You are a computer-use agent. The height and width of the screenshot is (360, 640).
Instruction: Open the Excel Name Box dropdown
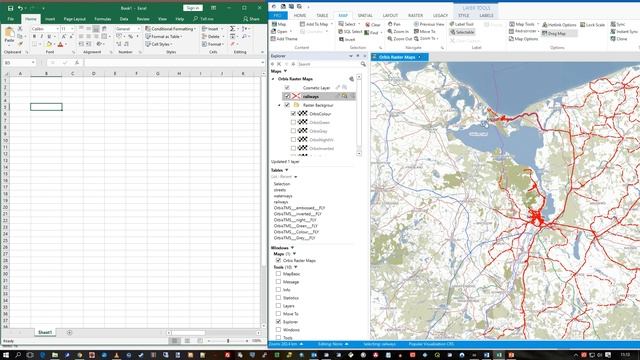pyautogui.click(x=33, y=62)
